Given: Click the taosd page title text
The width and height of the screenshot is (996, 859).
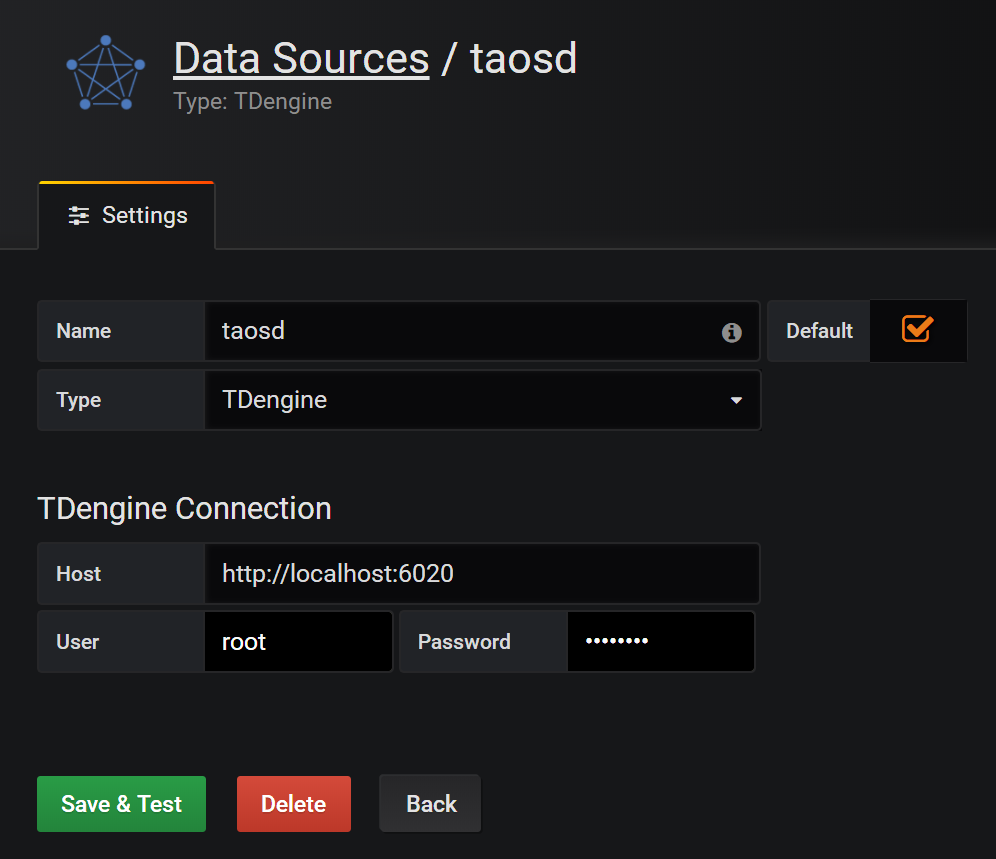Looking at the screenshot, I should click(x=524, y=59).
